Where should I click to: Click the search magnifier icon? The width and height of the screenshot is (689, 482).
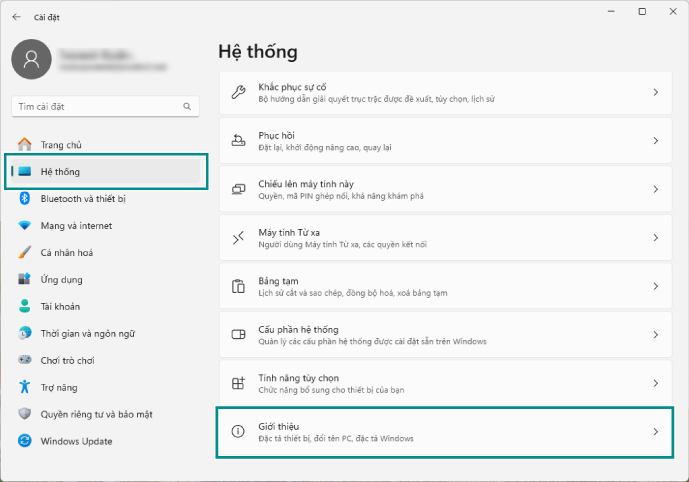[186, 106]
